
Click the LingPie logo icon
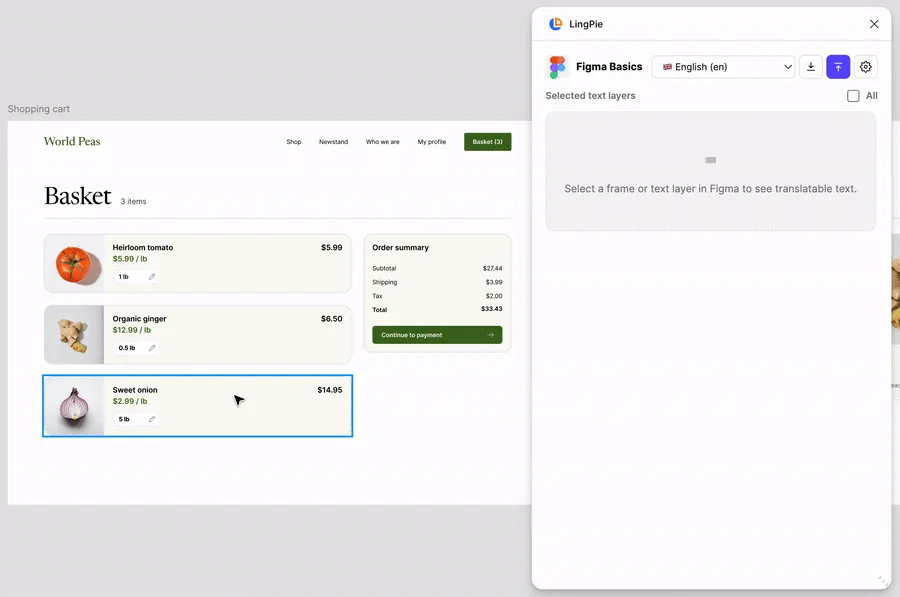(555, 24)
